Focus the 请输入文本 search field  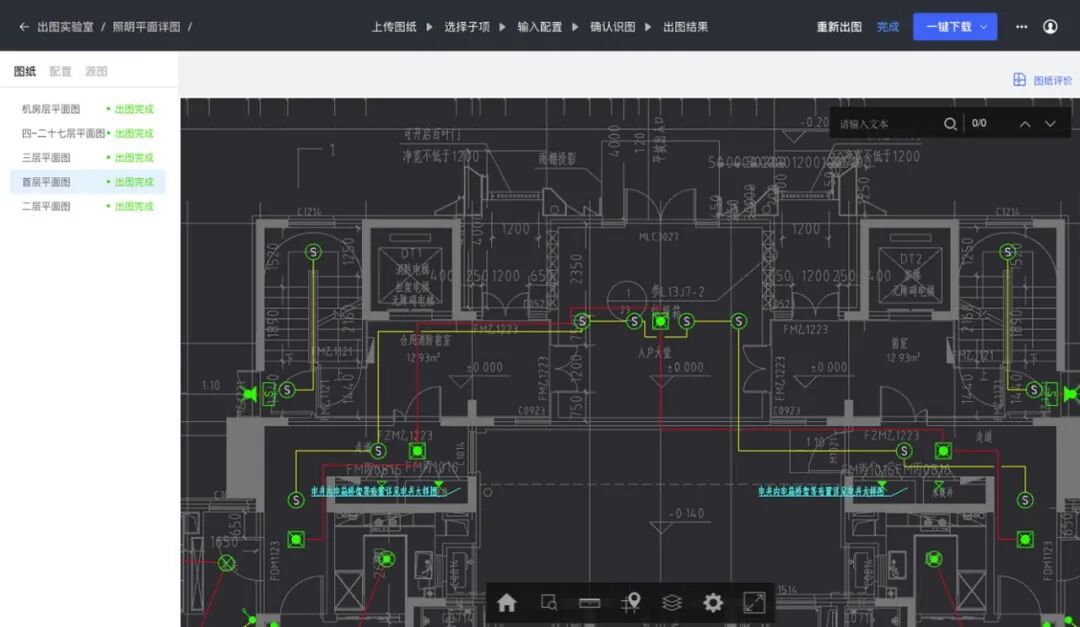pyautogui.click(x=887, y=124)
